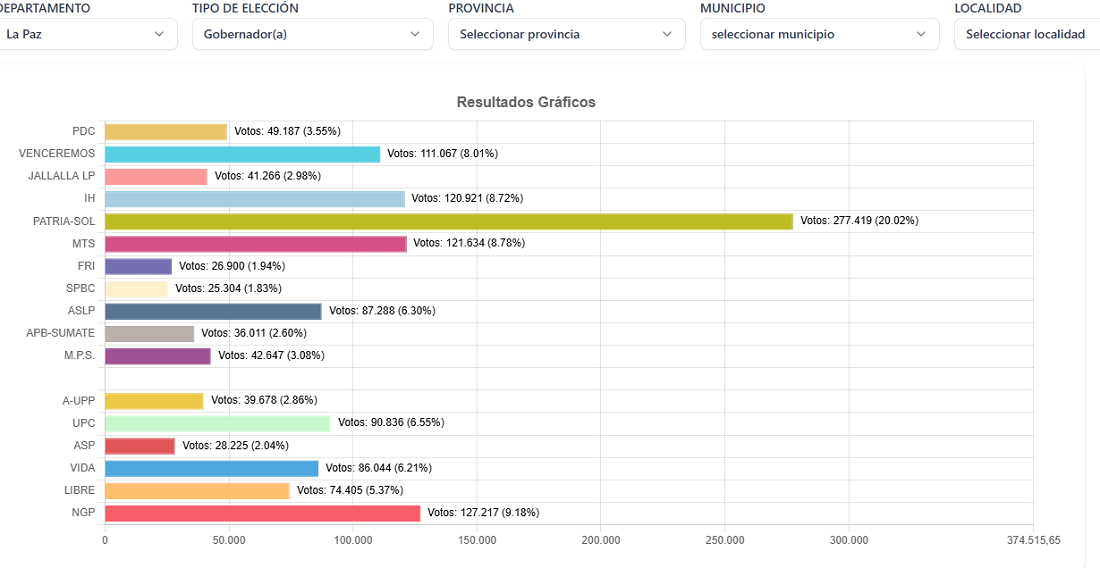Click the red NGP bar
This screenshot has width=1100, height=568.
click(x=262, y=513)
